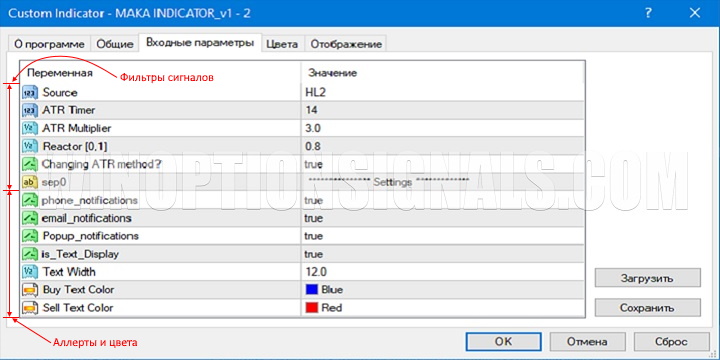Click the string icon beside sep0
The height and width of the screenshot is (360, 720).
(30, 182)
